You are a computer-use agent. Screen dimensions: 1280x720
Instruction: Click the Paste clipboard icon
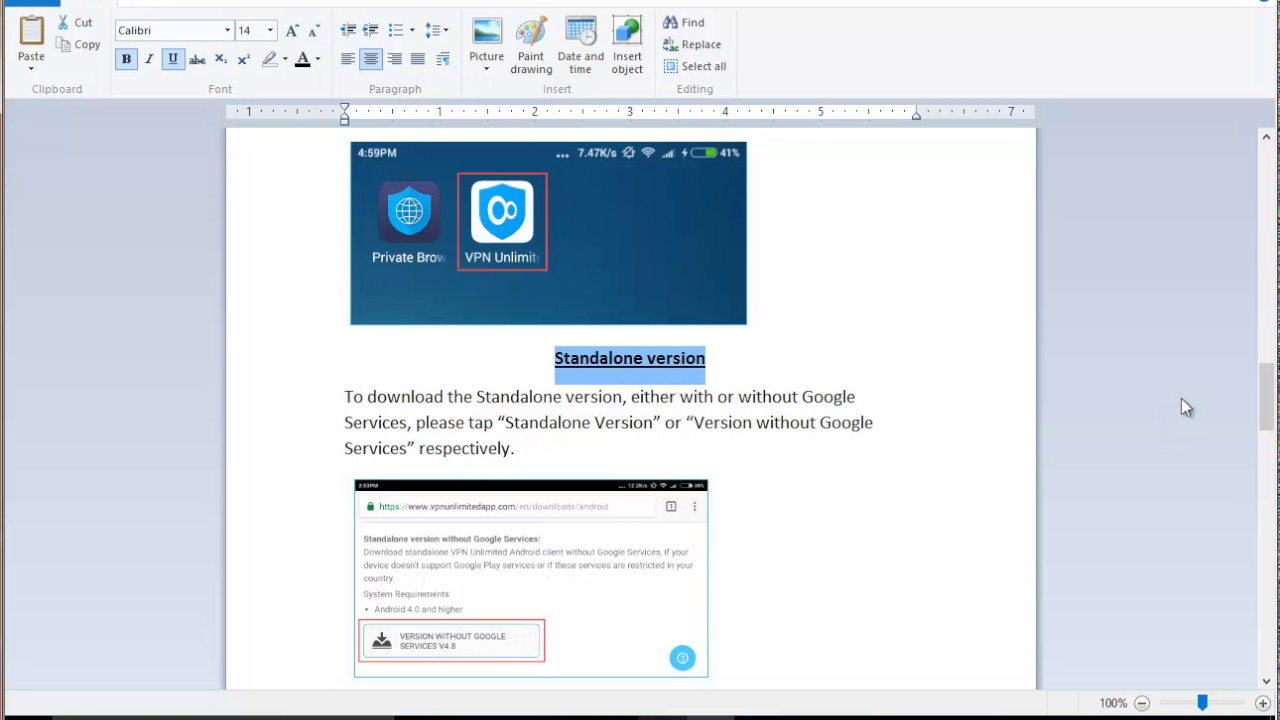[x=31, y=30]
